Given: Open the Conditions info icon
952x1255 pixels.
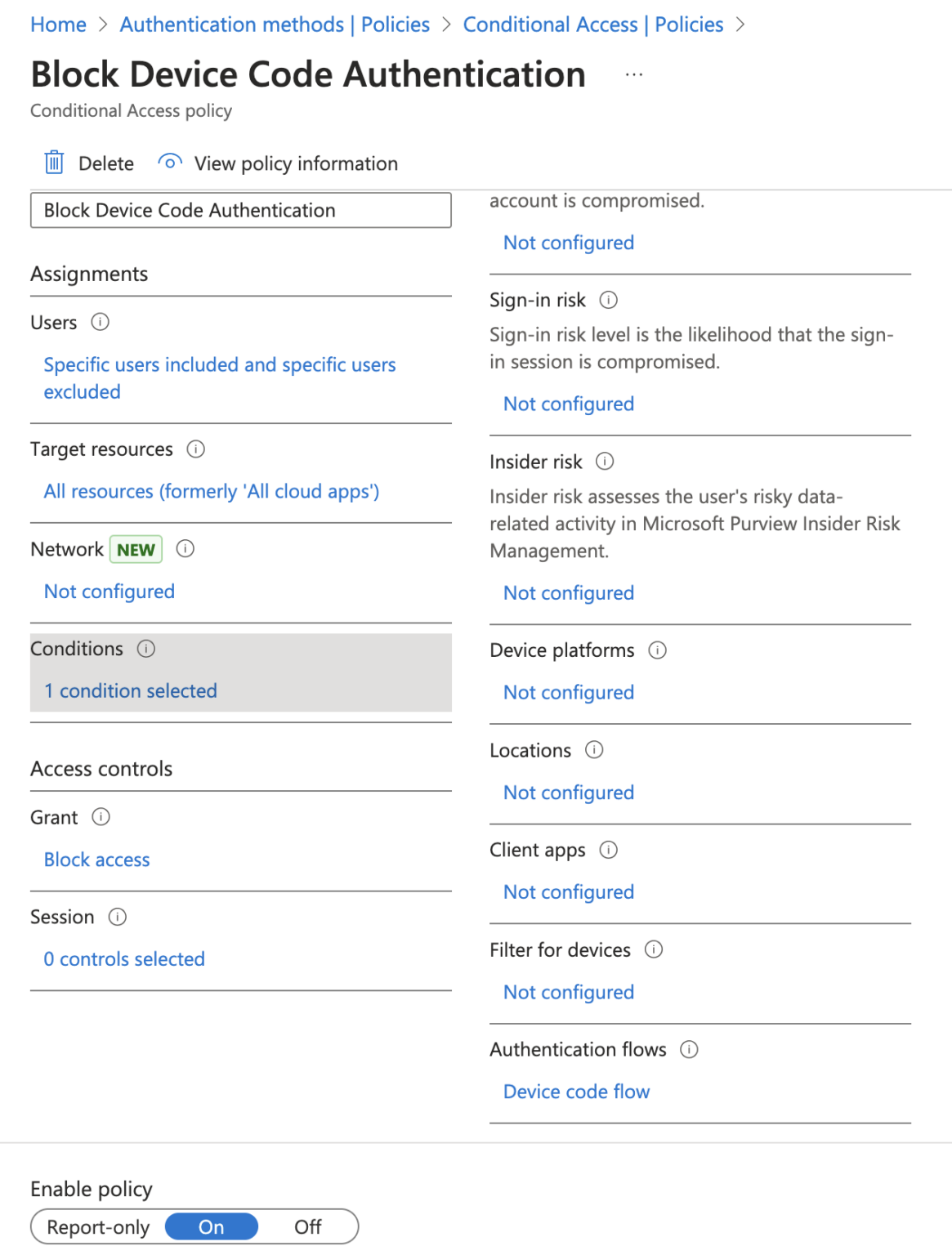Looking at the screenshot, I should (146, 649).
